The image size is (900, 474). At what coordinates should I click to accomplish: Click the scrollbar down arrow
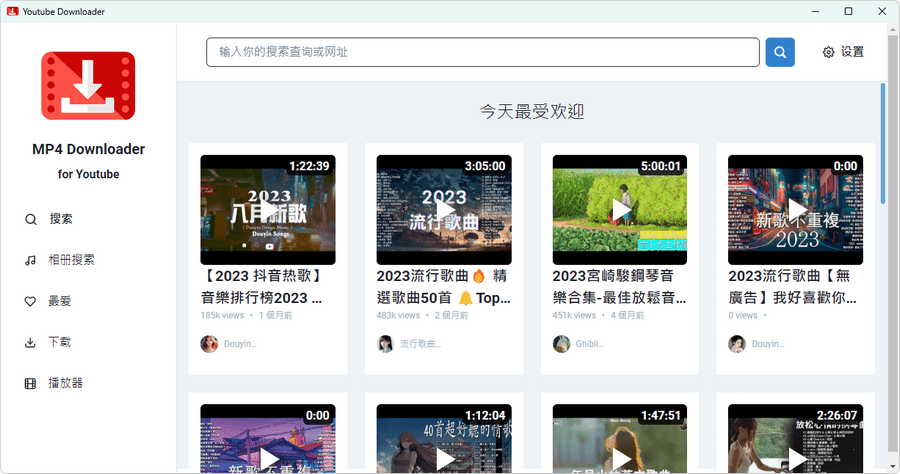(893, 467)
